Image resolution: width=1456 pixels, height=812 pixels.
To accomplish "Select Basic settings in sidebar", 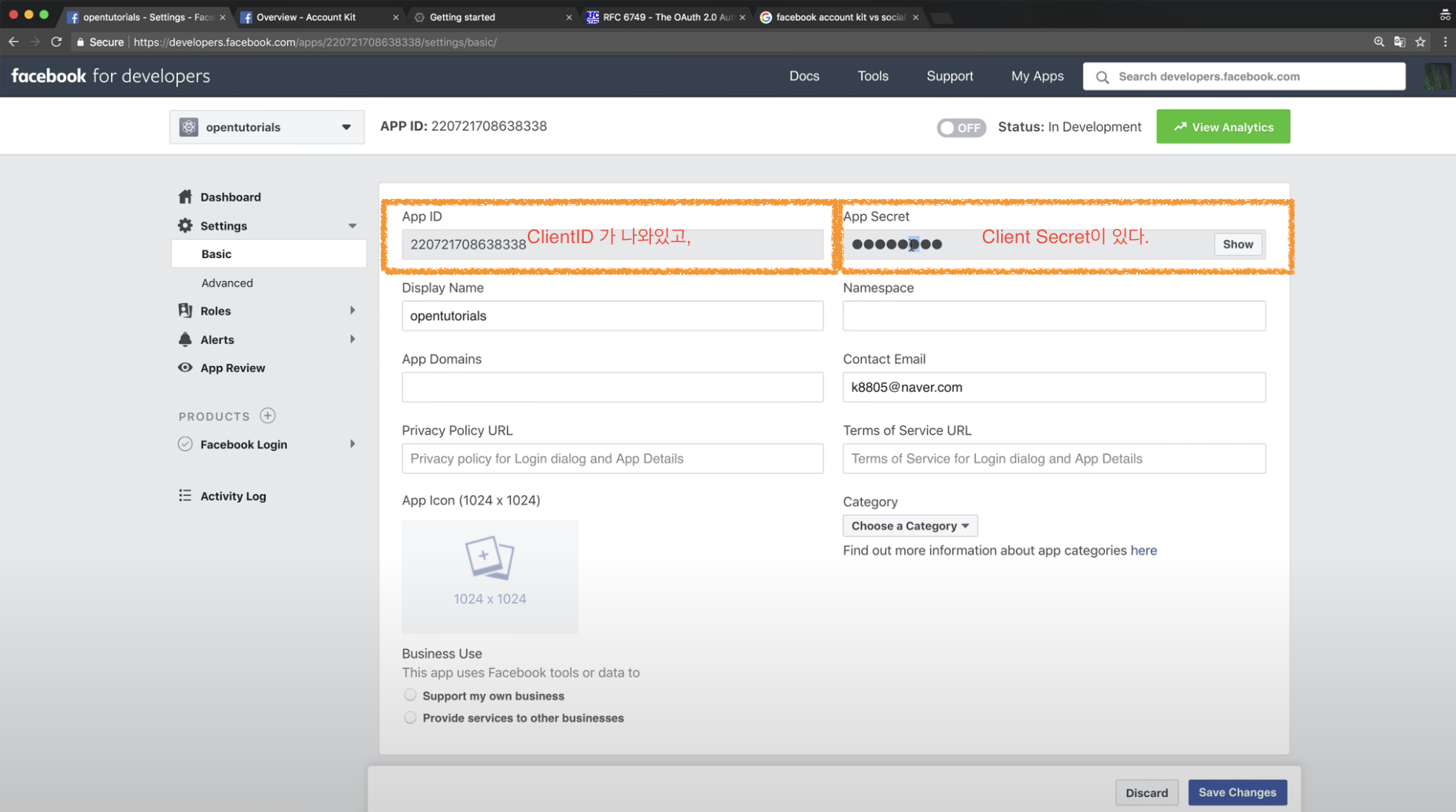I will click(x=268, y=254).
